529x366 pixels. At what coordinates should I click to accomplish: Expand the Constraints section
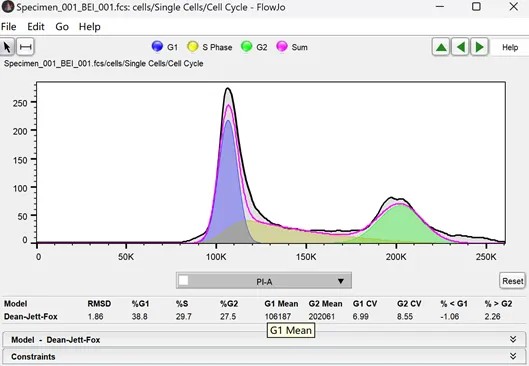click(264, 357)
